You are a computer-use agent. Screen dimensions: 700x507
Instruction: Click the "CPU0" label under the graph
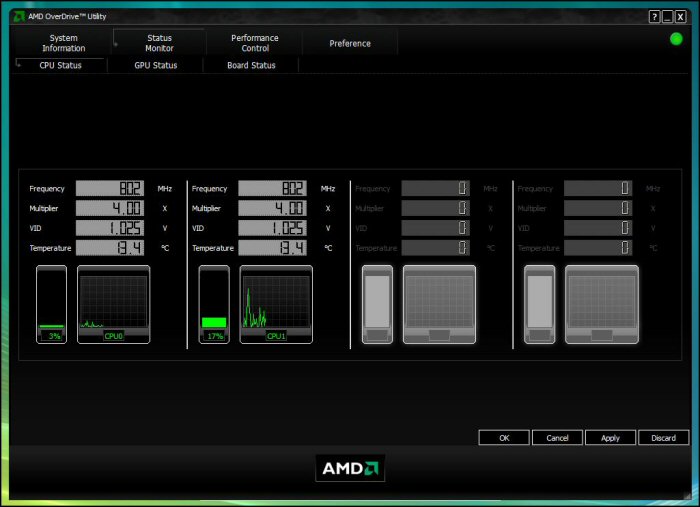(x=113, y=336)
